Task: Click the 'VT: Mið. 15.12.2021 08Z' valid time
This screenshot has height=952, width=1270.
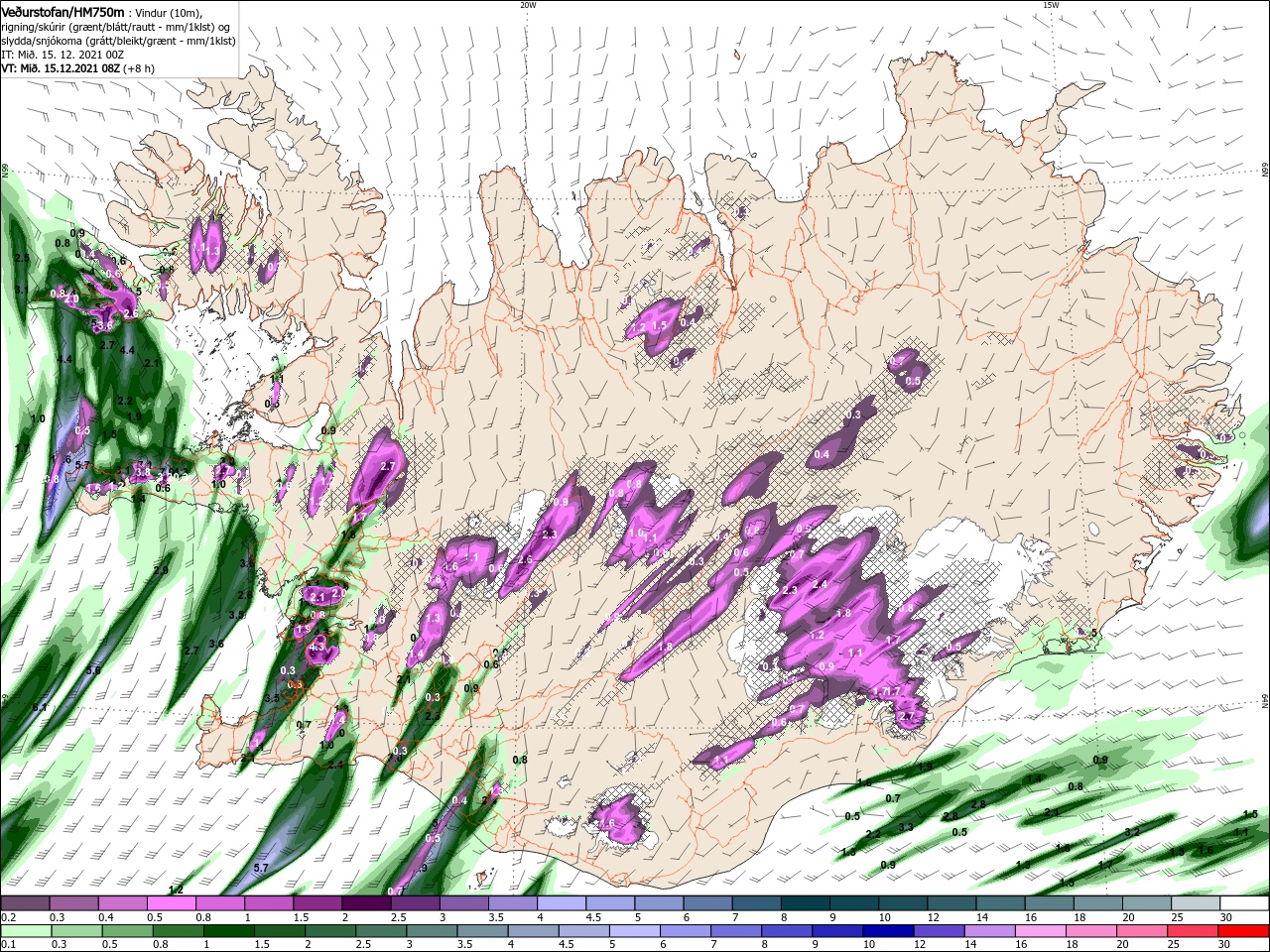Action: tap(60, 68)
